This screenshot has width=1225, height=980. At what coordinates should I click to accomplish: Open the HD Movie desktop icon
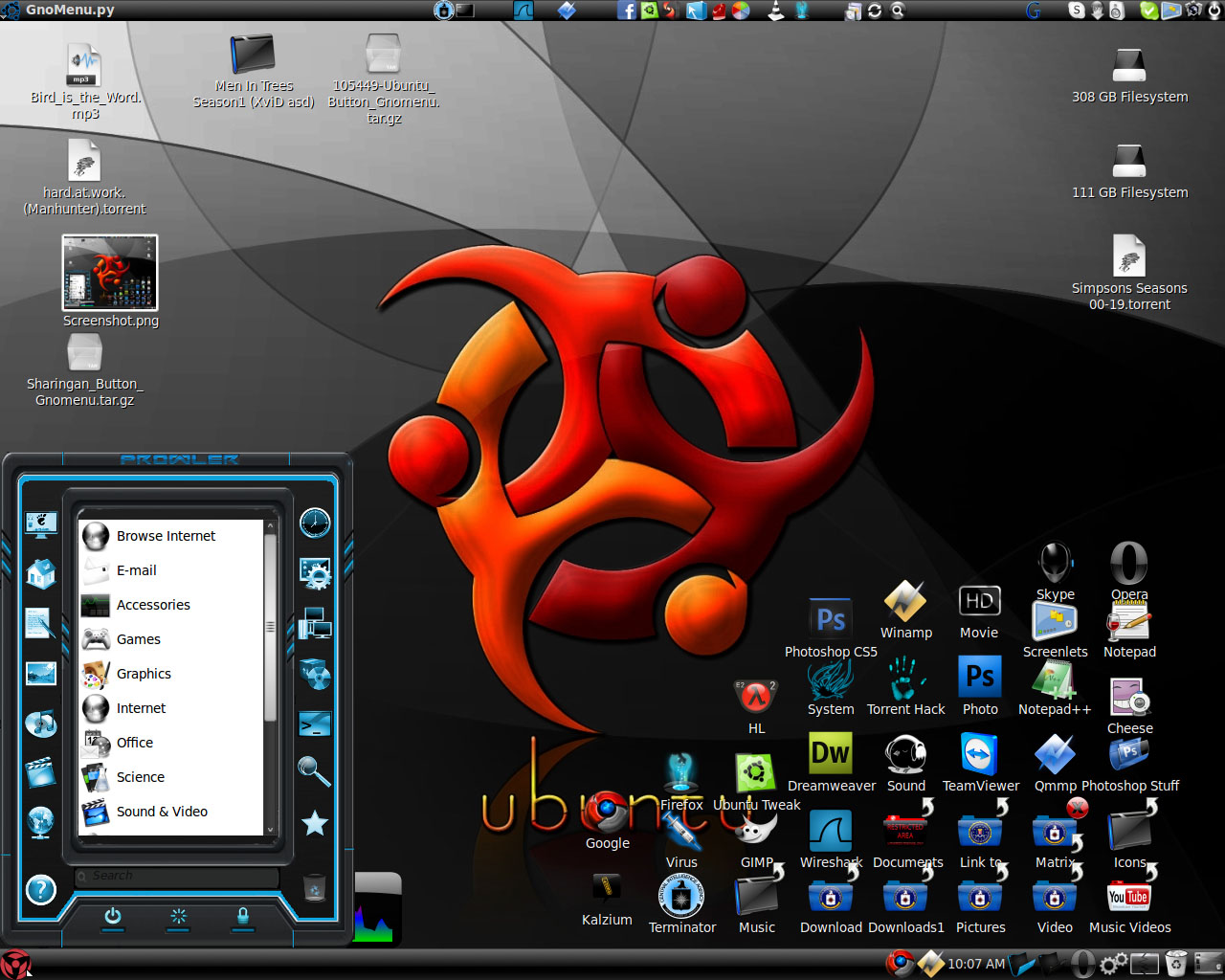coord(979,611)
